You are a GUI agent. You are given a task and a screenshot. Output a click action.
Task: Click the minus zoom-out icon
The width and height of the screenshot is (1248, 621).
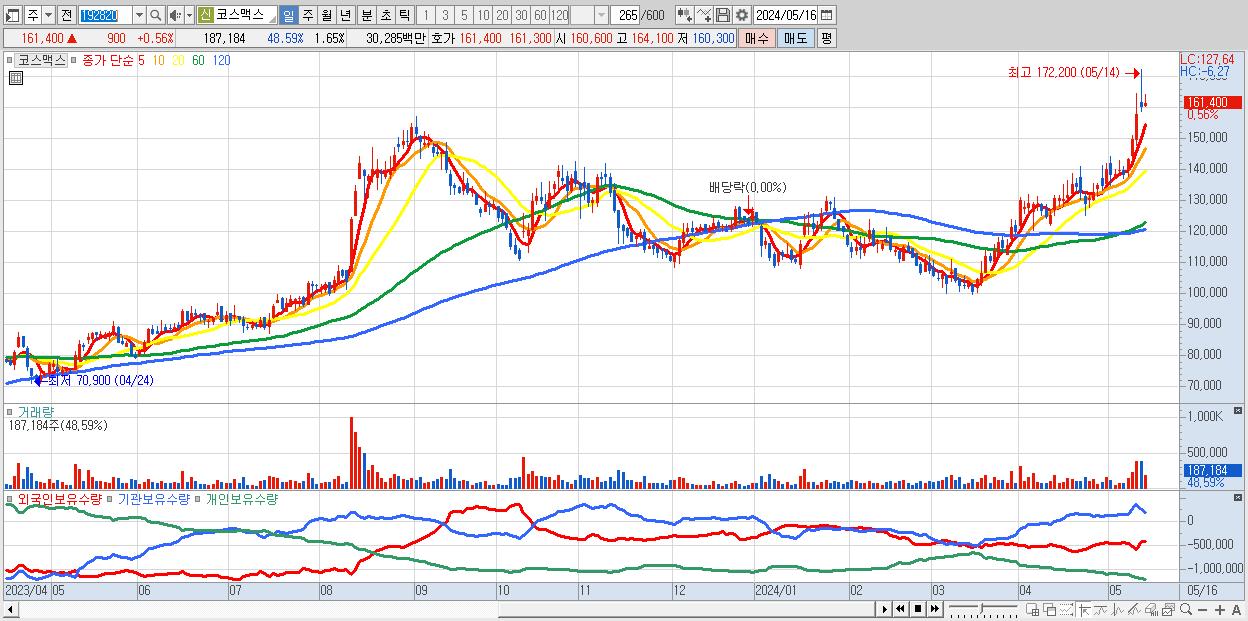1202,610
